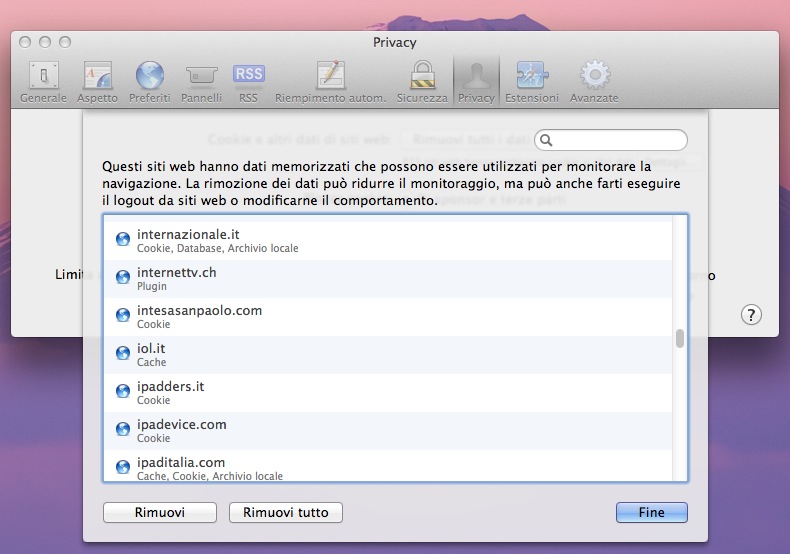Select the ipaditalia.com entry
The width and height of the screenshot is (790, 554).
387,466
